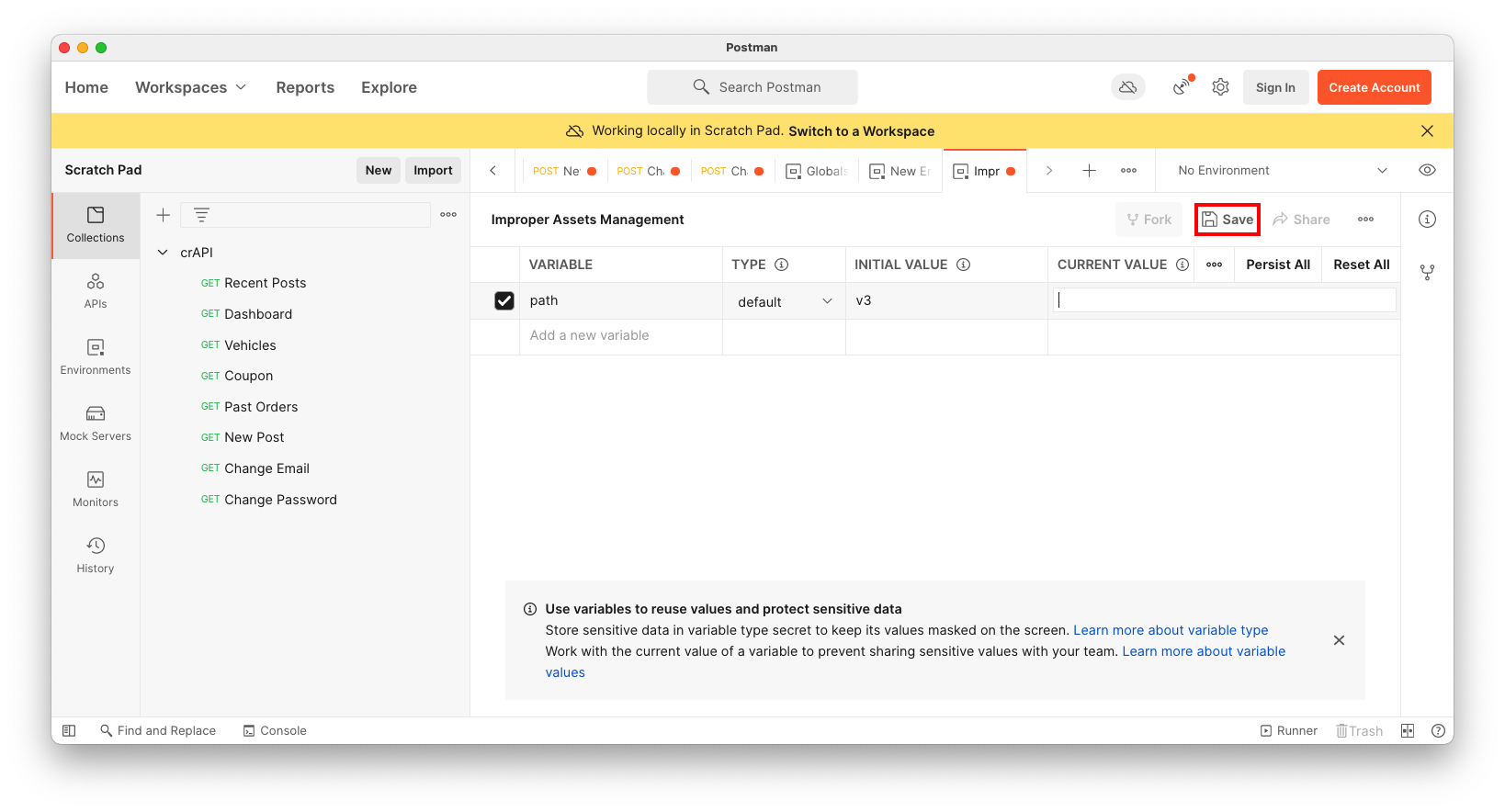Viewport: 1505px width, 812px height.
Task: Open the Collections sidebar panel
Action: pyautogui.click(x=96, y=225)
